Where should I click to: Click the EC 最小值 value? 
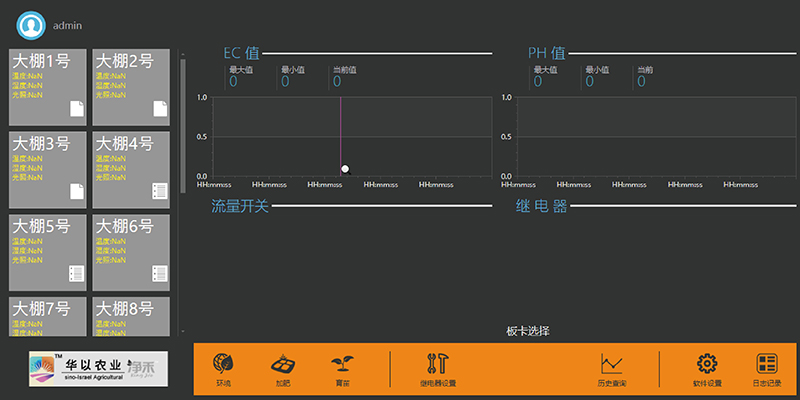285,82
